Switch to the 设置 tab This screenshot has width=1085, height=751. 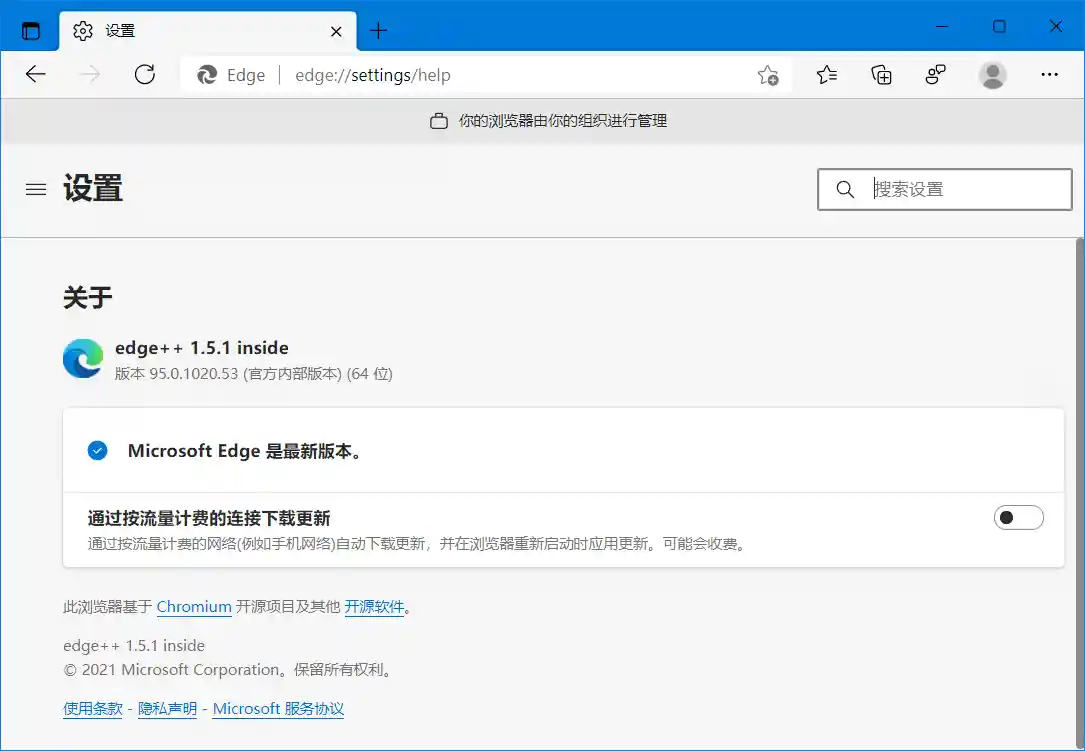tap(120, 30)
